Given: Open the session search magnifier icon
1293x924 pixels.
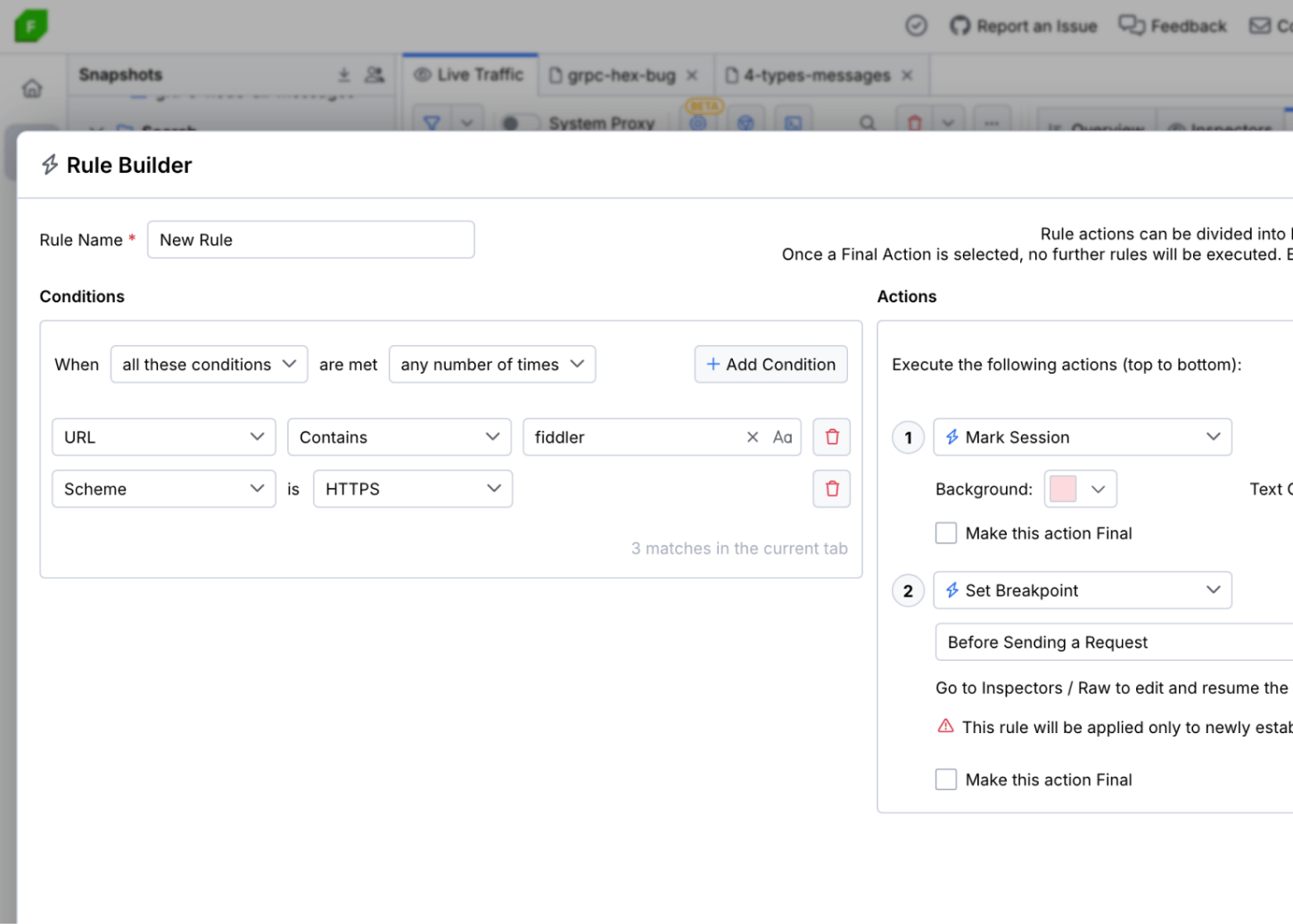Looking at the screenshot, I should click(x=866, y=121).
